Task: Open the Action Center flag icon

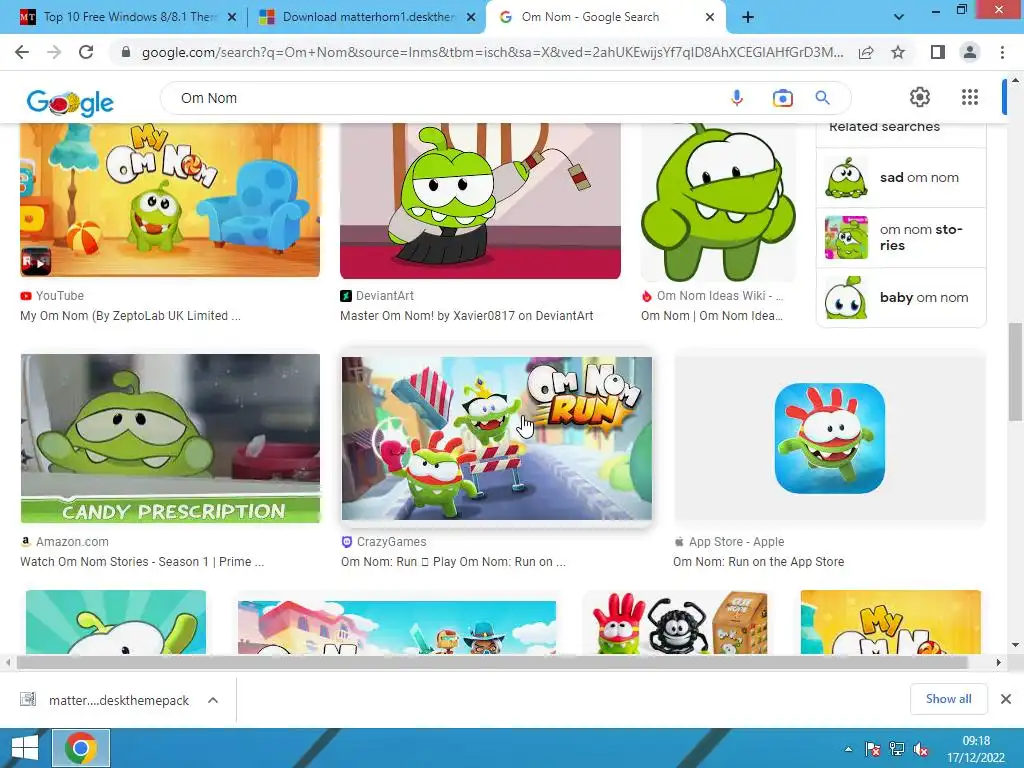Action: coord(872,750)
